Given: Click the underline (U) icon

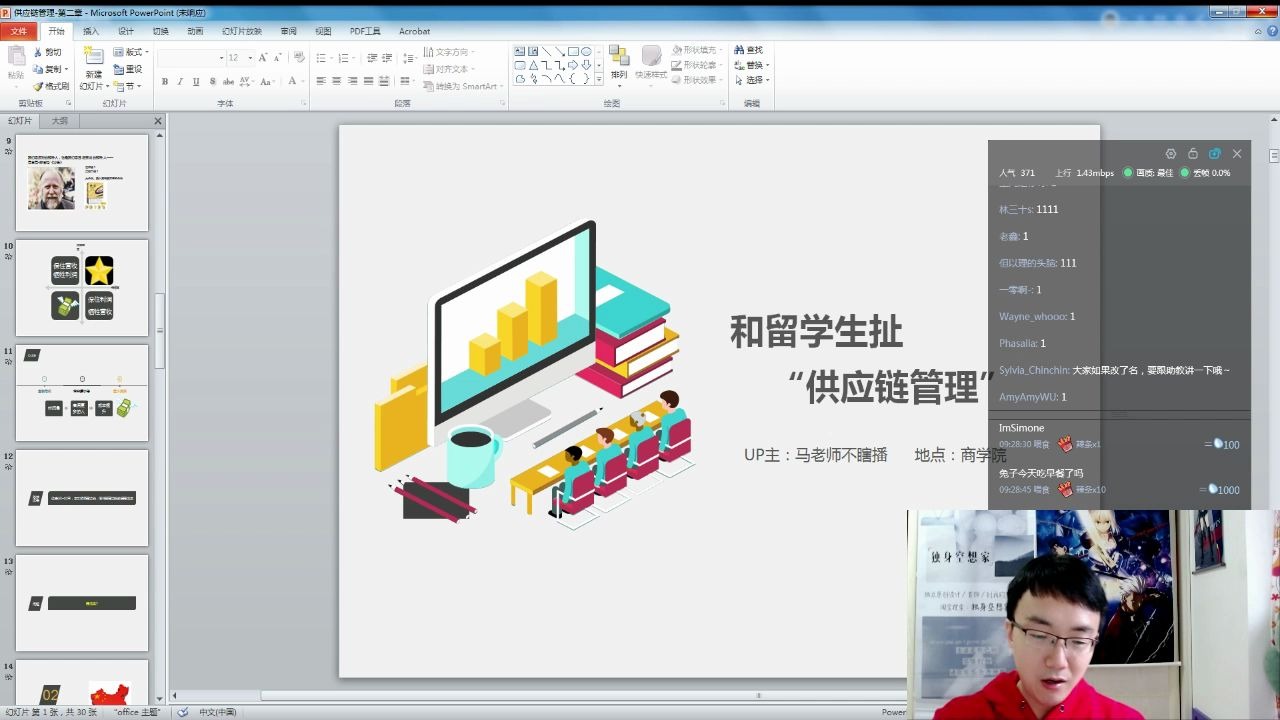Looking at the screenshot, I should tap(195, 80).
